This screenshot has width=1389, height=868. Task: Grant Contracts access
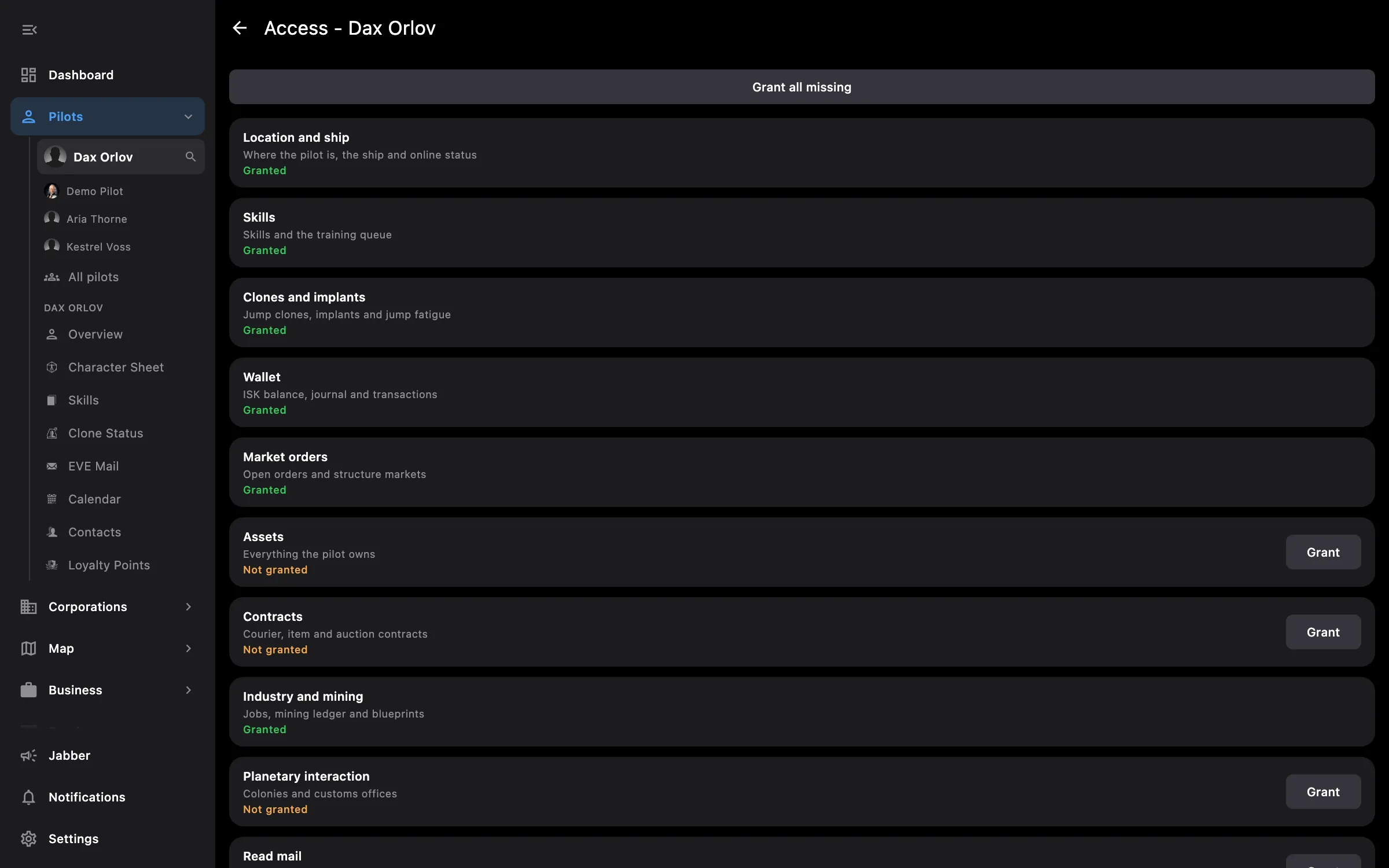click(x=1323, y=632)
